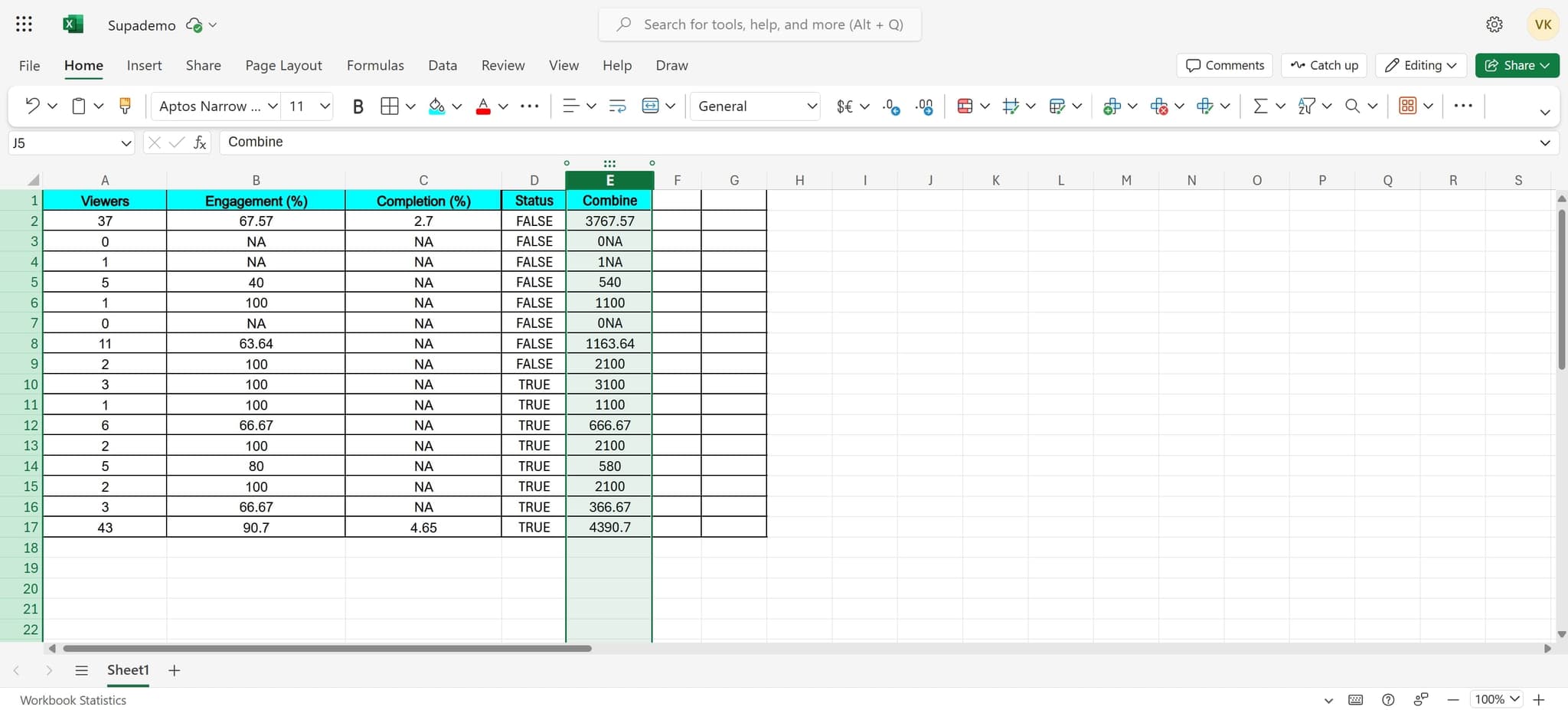Click the Fill Color bucket icon

click(435, 106)
